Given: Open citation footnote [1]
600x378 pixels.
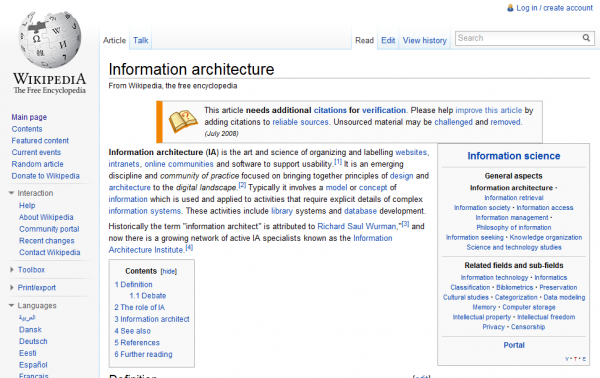Looking at the screenshot, I should (x=338, y=162).
